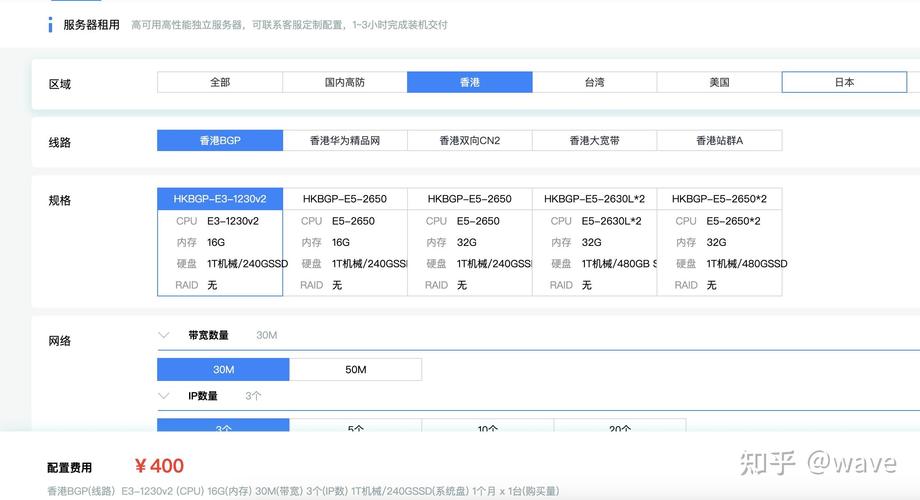Screen dimensions: 920x500
Task: Switch to 香港双向CN2 line
Action: coord(469,140)
